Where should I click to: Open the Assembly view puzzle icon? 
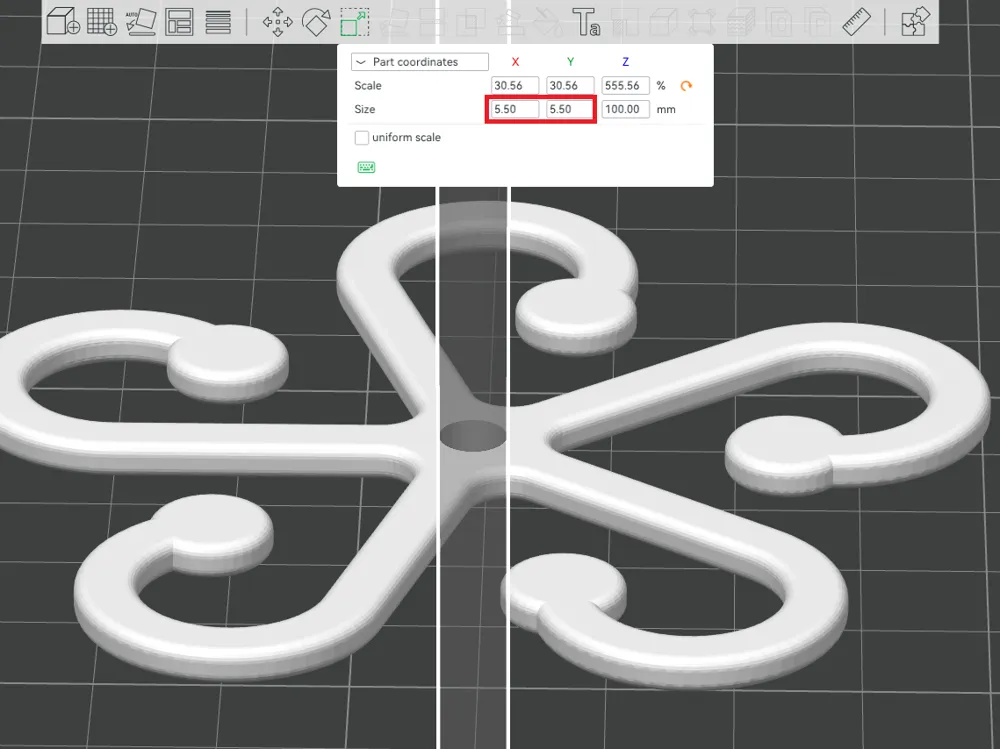[x=915, y=20]
